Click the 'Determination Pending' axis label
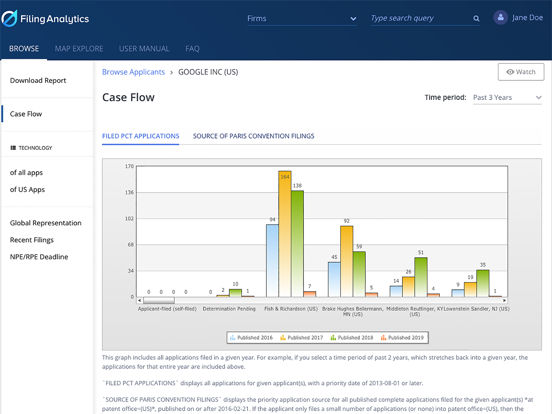Screen dimensions: 552x414 click(x=229, y=309)
